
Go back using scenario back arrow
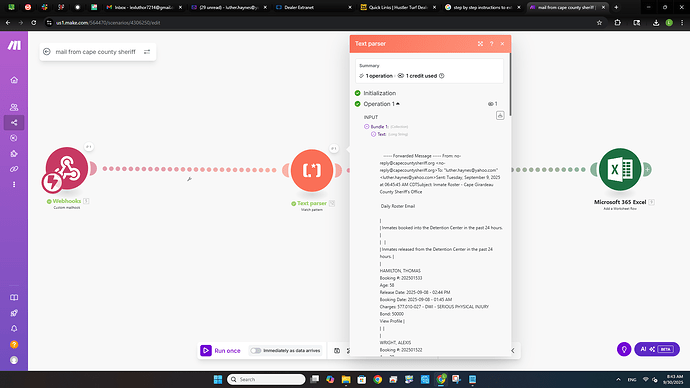pyautogui.click(x=47, y=52)
